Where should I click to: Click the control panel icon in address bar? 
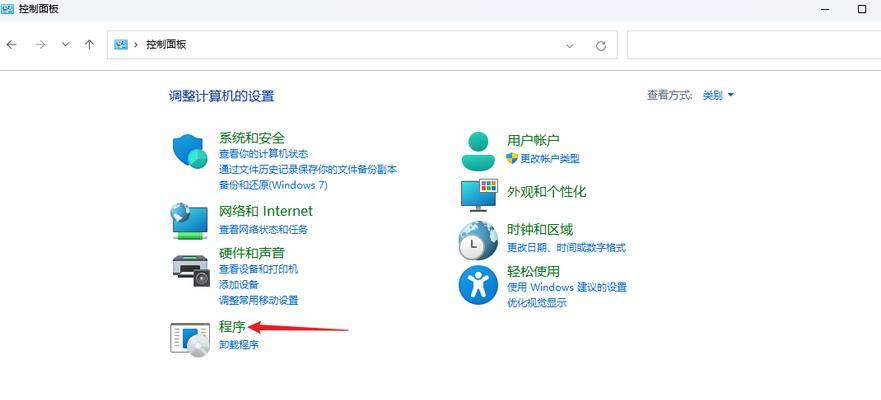tap(121, 44)
